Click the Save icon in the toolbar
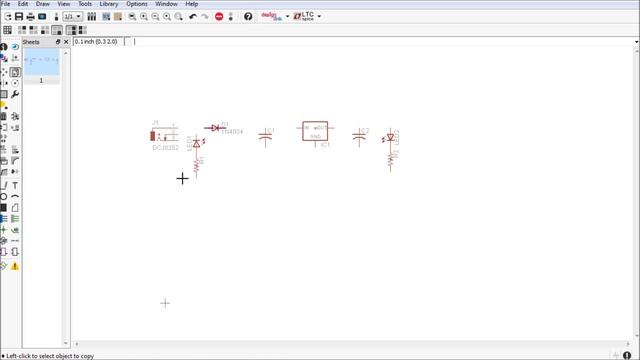This screenshot has height=360, width=640. pos(19,16)
